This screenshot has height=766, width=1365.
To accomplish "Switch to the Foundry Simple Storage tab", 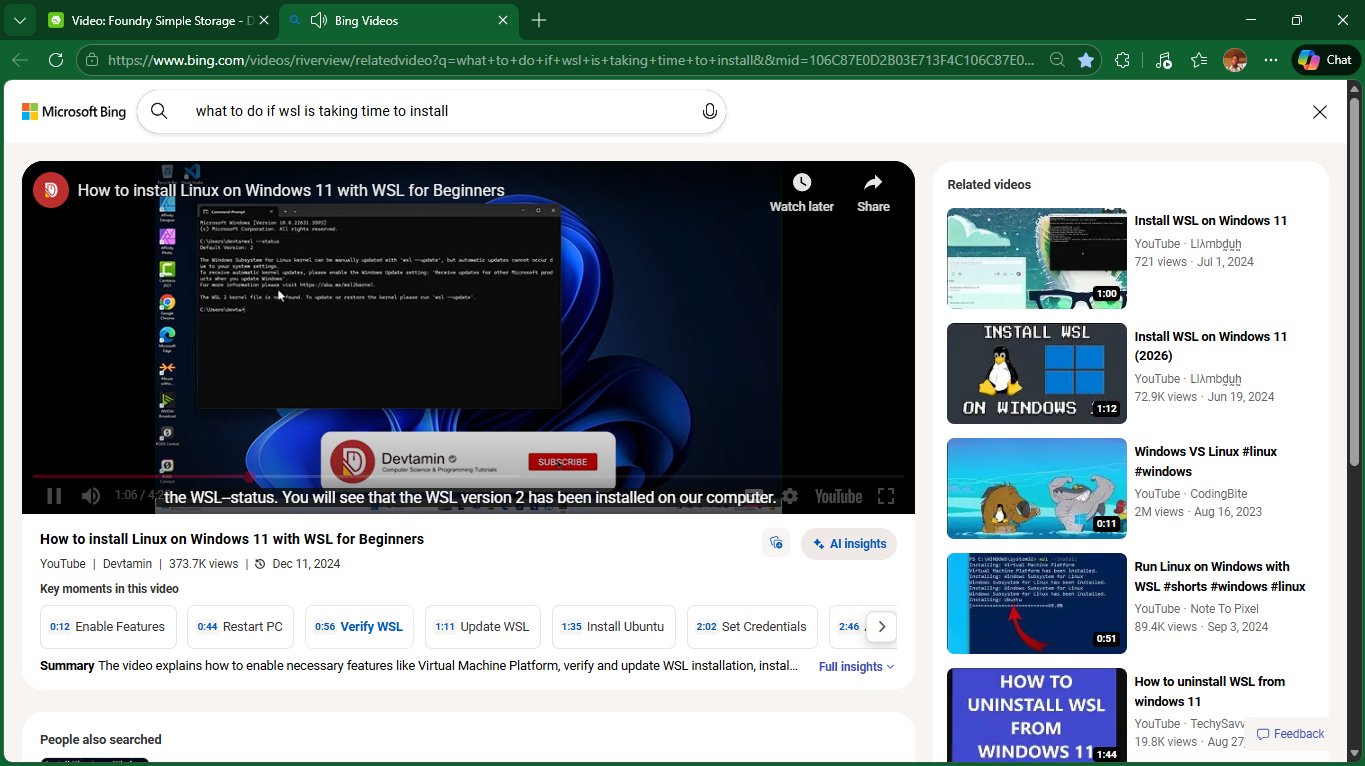I will tap(155, 20).
